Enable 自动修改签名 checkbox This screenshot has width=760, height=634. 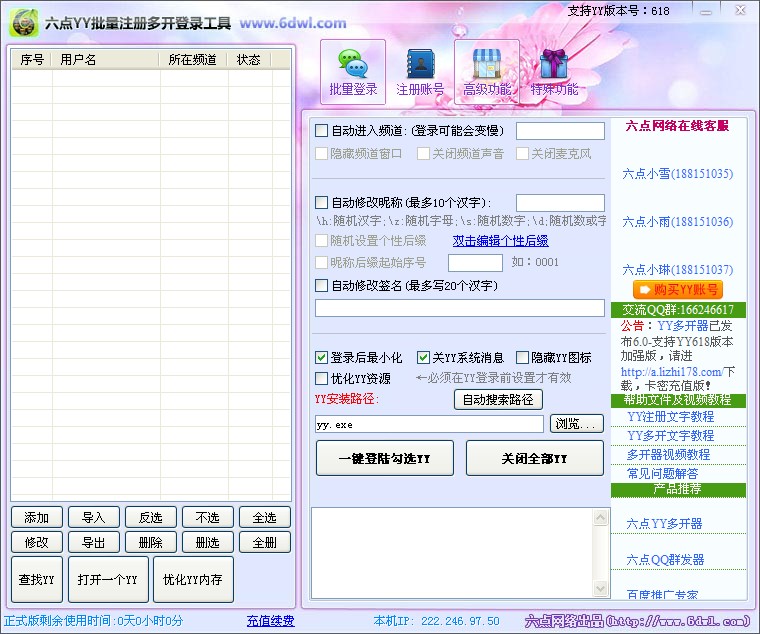(x=321, y=285)
